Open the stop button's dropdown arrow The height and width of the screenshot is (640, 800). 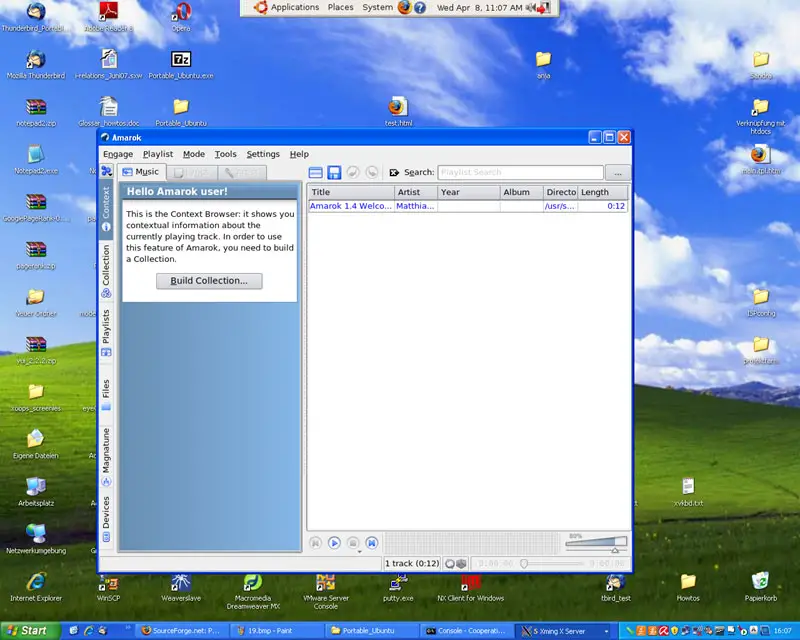coord(359,552)
